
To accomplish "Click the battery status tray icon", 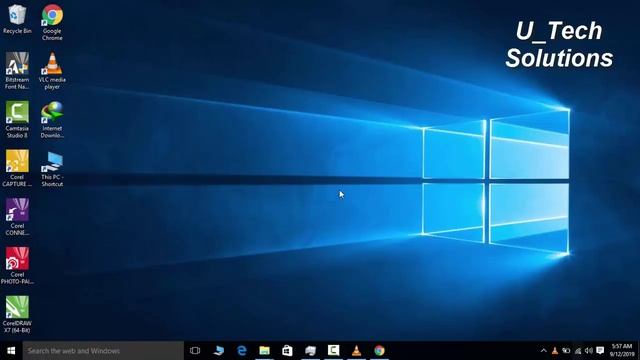I will pyautogui.click(x=566, y=351).
